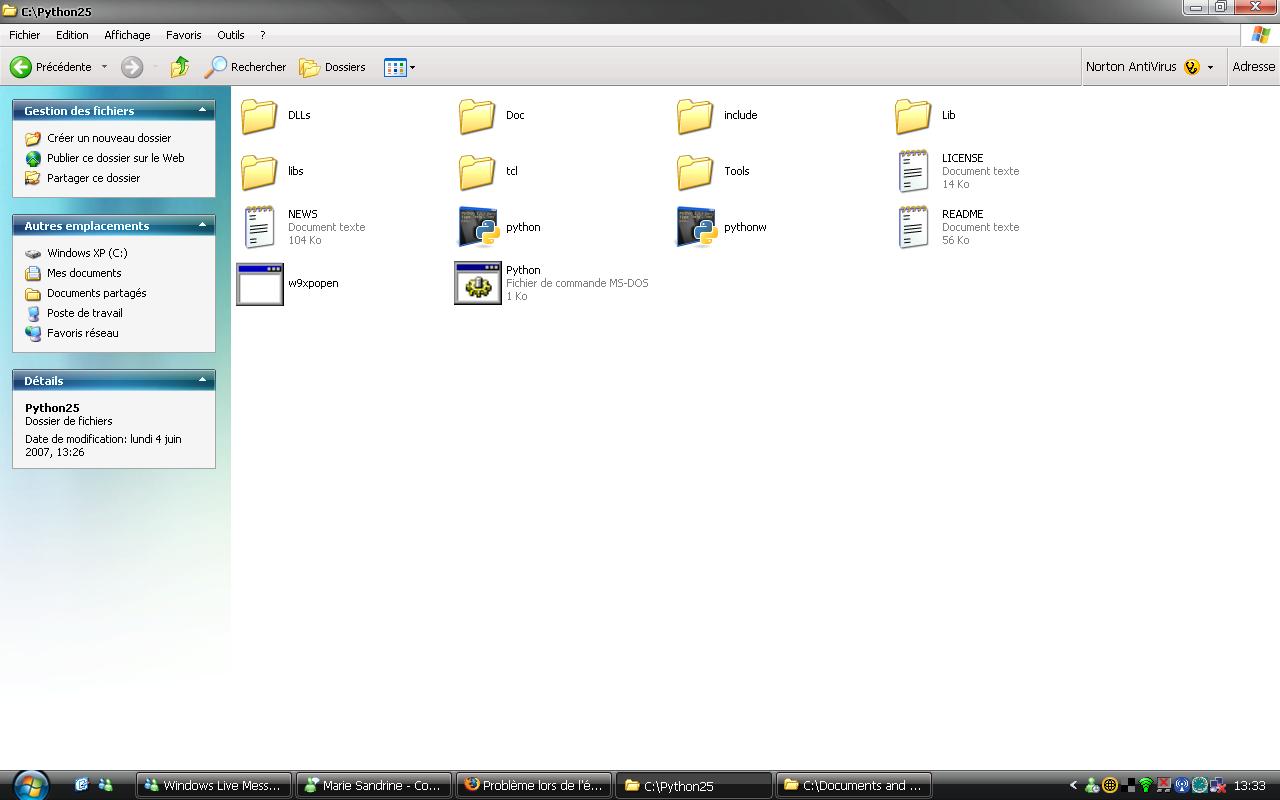Viewport: 1280px width, 800px height.
Task: Go to Mes documents link
Action: tap(84, 273)
